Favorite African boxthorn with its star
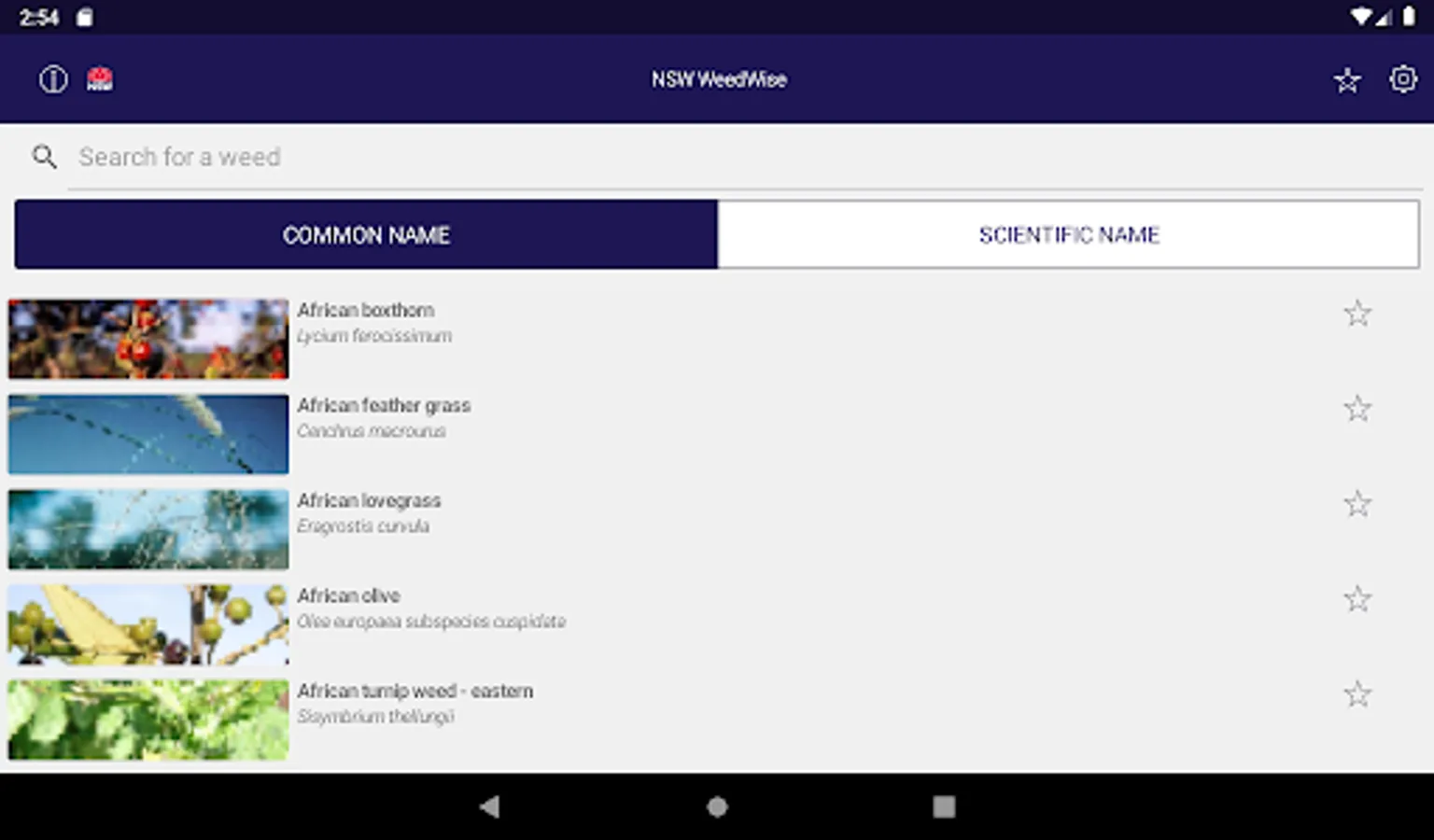The image size is (1434, 840). coord(1358,314)
